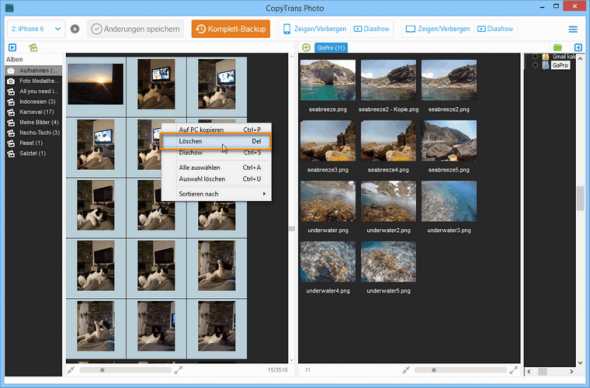Switch to the GoPro (11) tab
Screen dimensions: 590x388
point(331,48)
